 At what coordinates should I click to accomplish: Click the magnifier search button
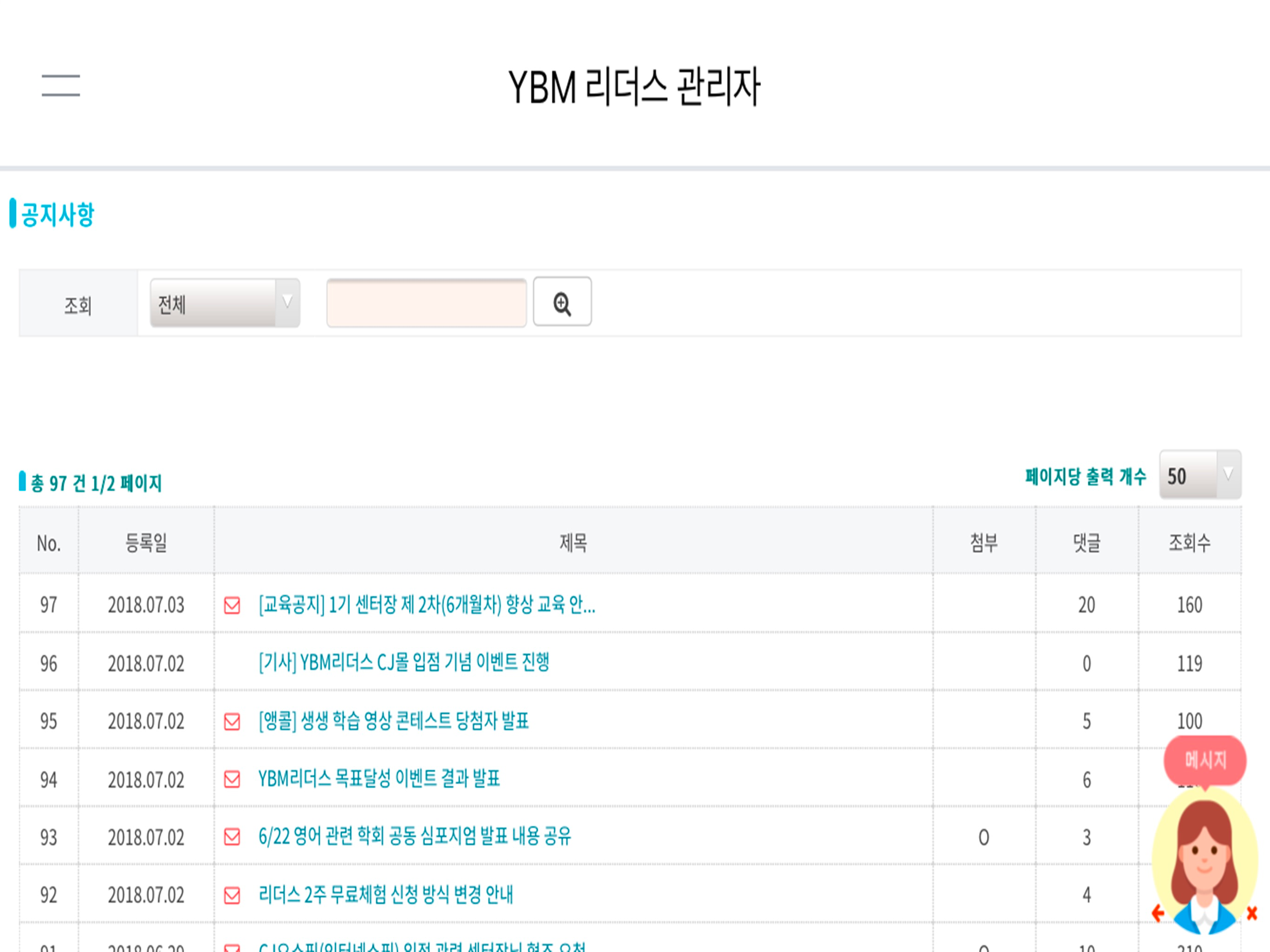point(562,302)
